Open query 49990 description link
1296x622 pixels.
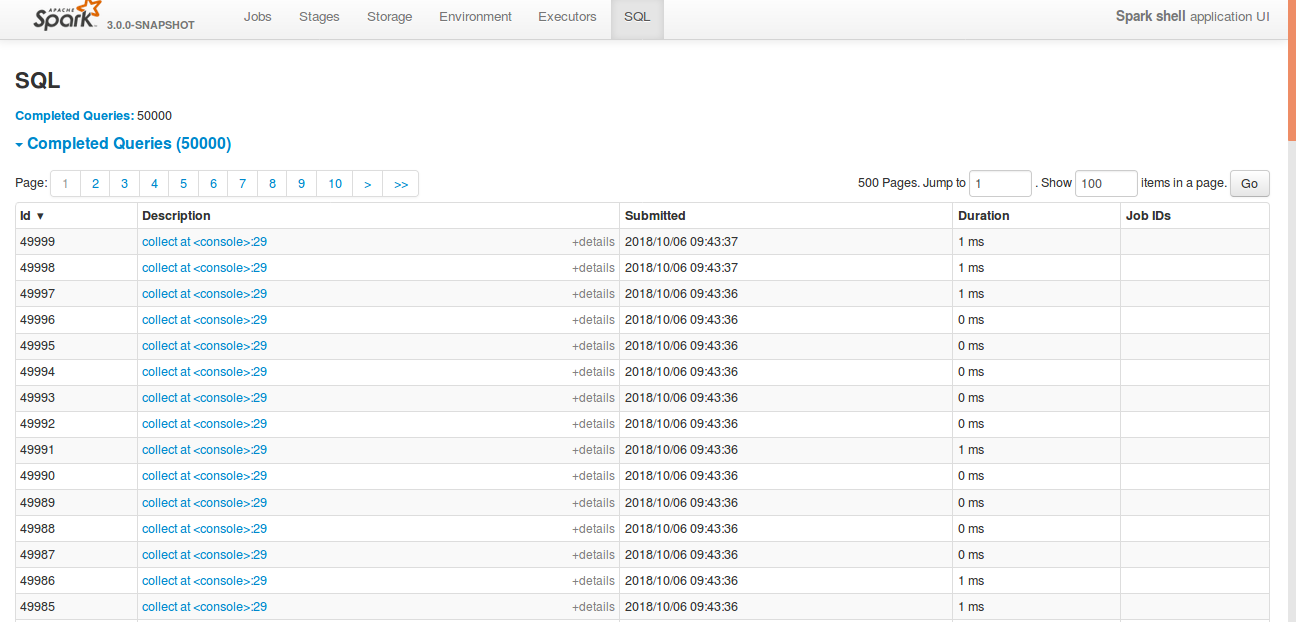tap(204, 476)
